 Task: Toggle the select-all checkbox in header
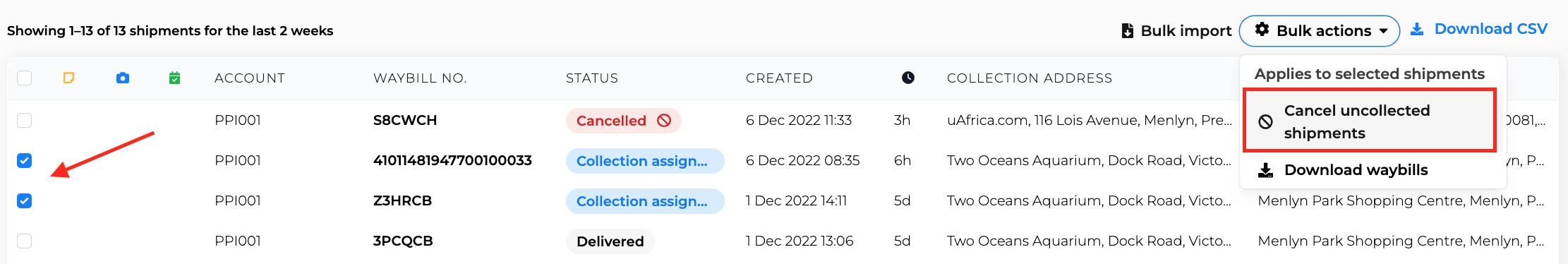pos(25,78)
